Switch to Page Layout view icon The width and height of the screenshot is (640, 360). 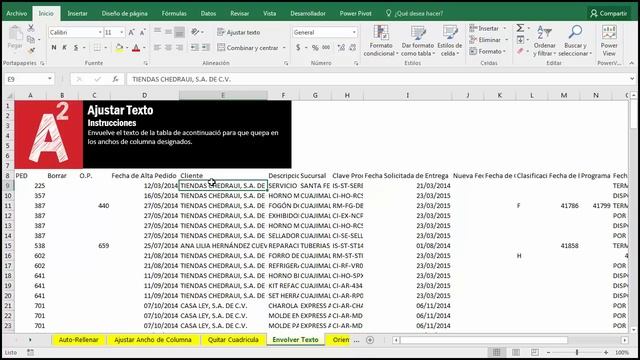point(516,352)
